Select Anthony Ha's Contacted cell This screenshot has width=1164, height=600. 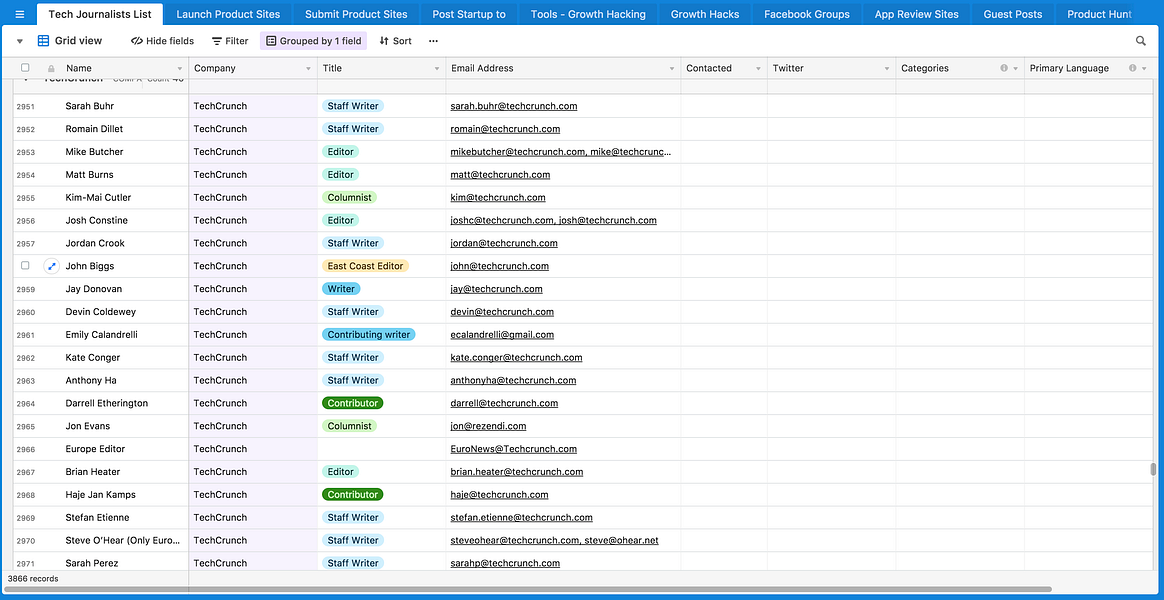[x=724, y=380]
